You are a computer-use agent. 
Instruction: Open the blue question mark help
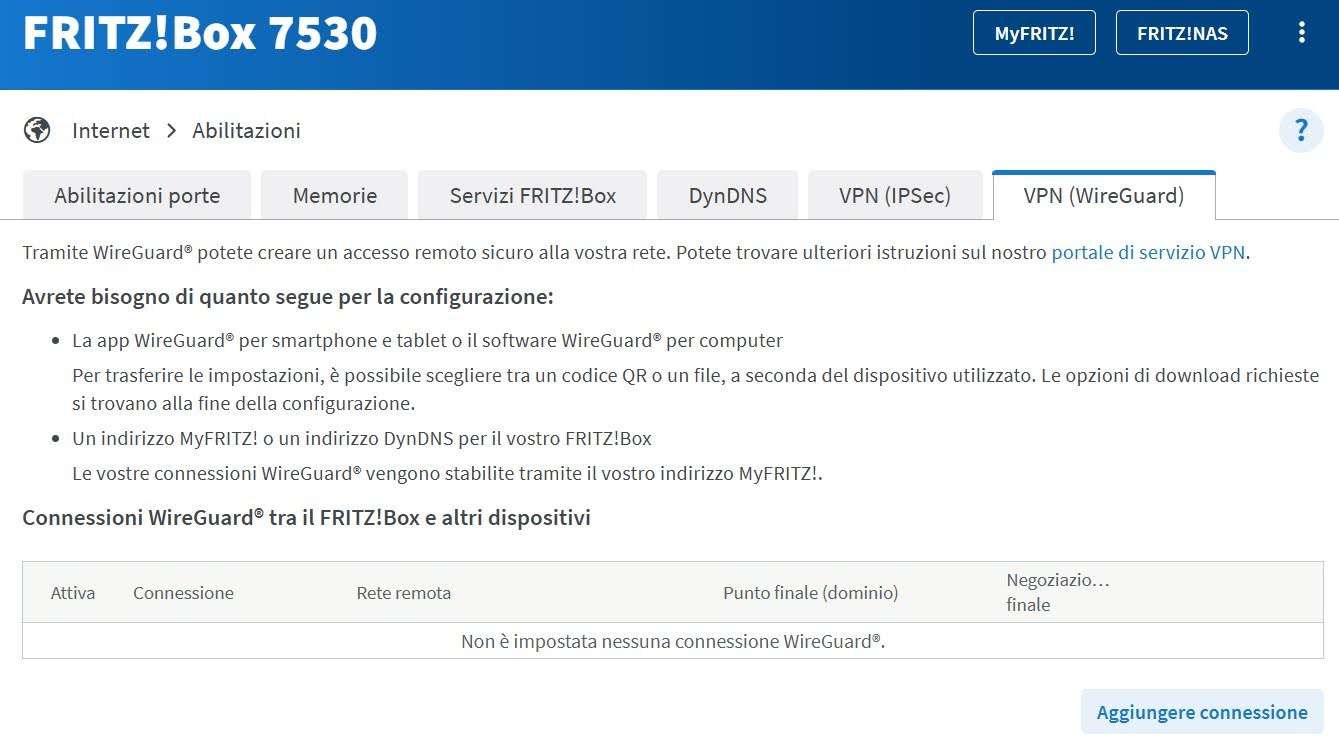coord(1301,131)
